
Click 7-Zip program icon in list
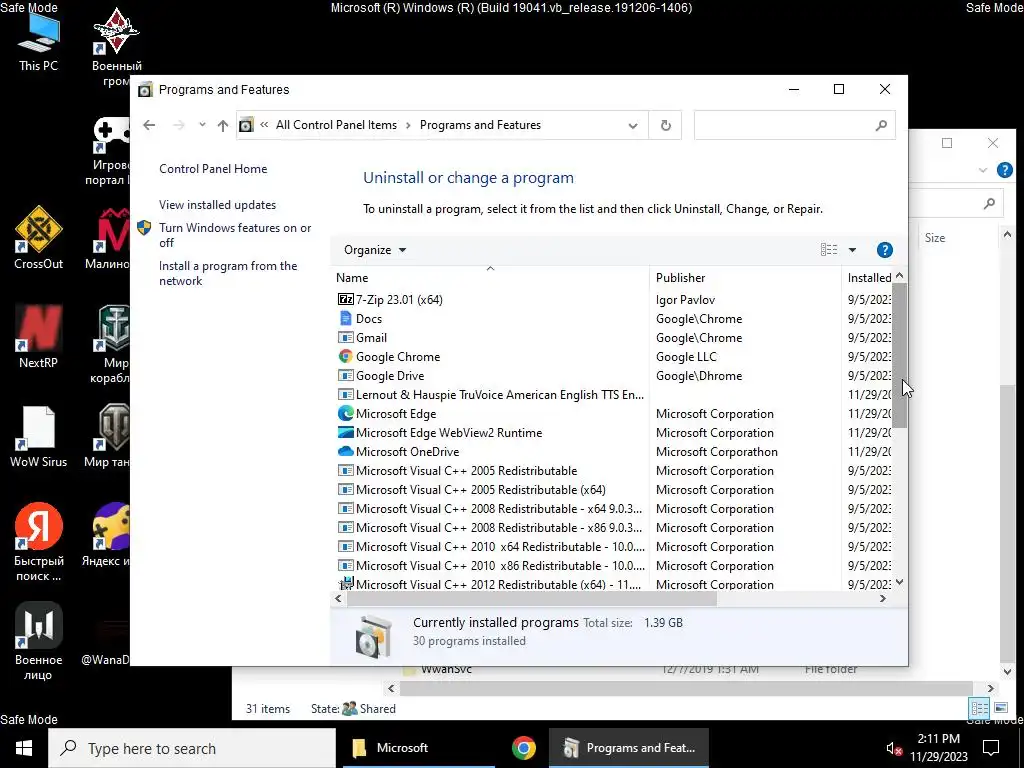[345, 299]
